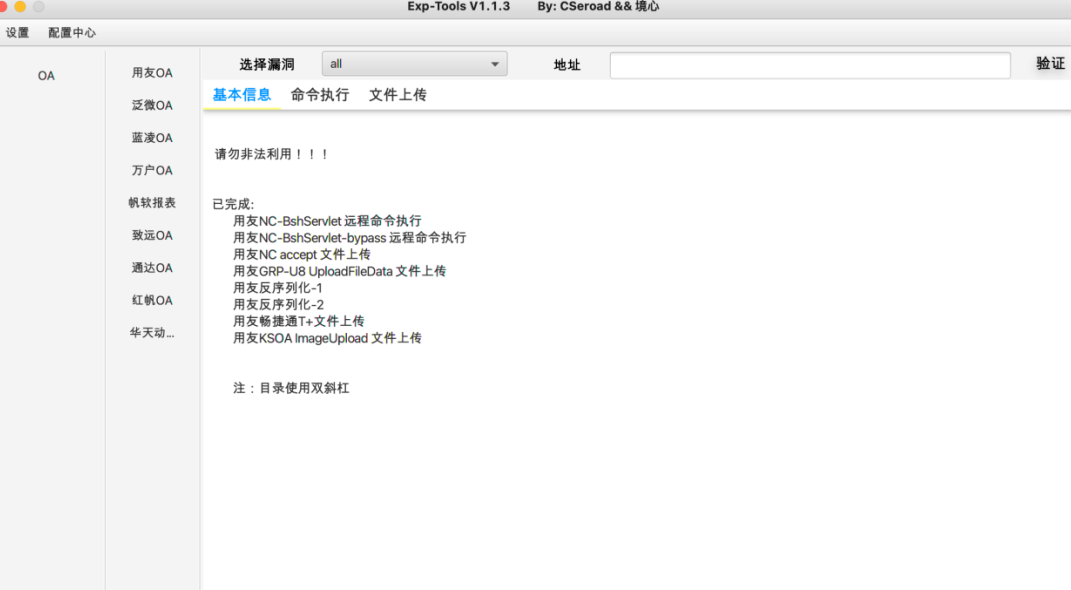Click line 用友NC-BshServlet-bypass 远程命令执行

[x=350, y=238]
